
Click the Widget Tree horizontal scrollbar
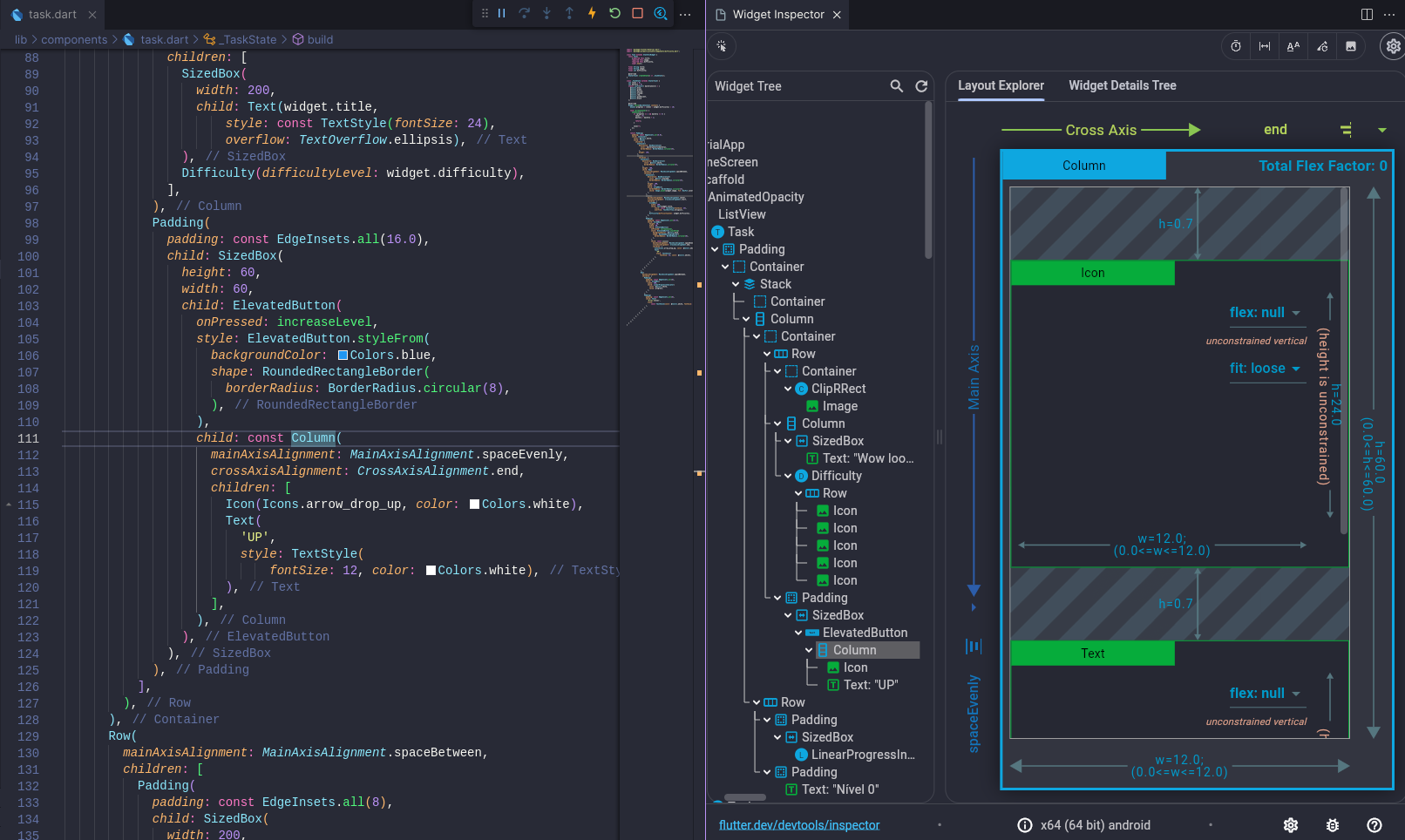tap(745, 797)
